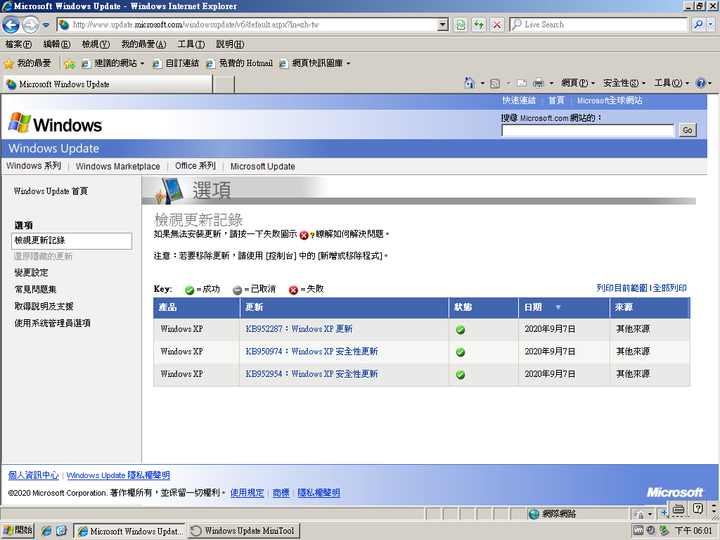Open the KB952954 Windows XP 安全性更新 link

[311, 374]
